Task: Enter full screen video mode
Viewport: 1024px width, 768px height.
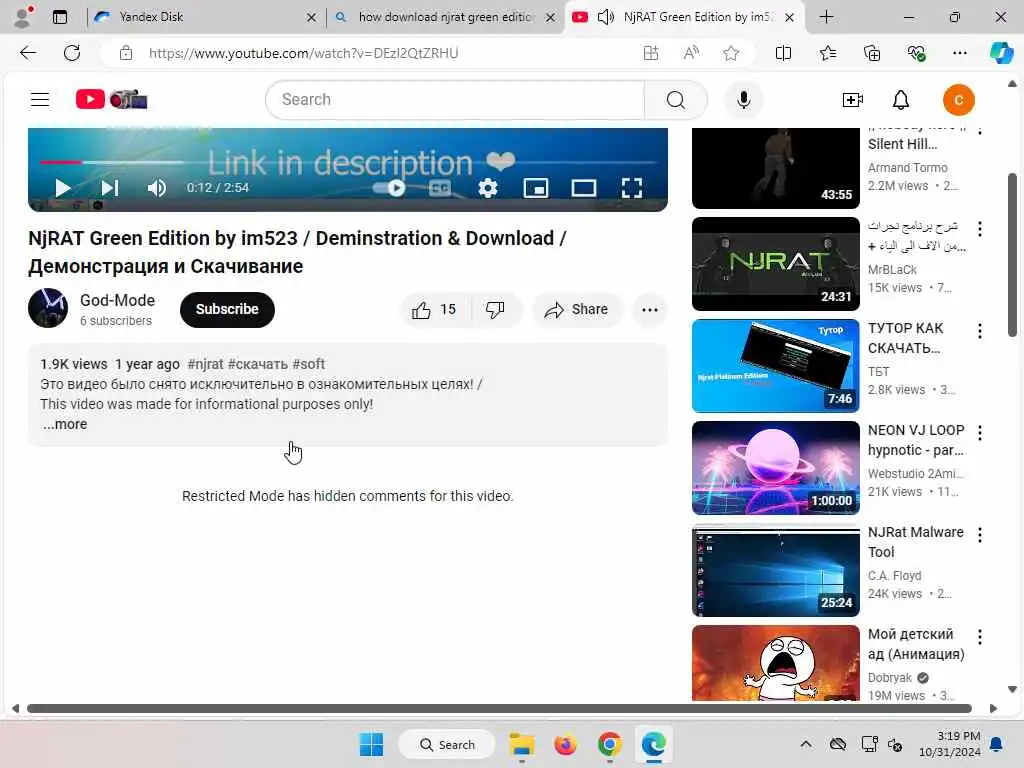Action: [x=632, y=188]
